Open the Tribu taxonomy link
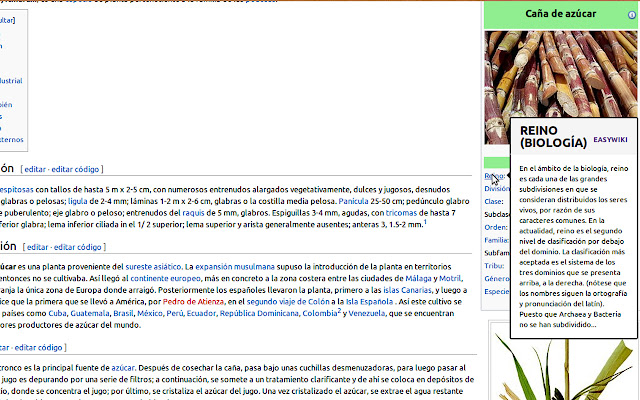 pyautogui.click(x=494, y=266)
